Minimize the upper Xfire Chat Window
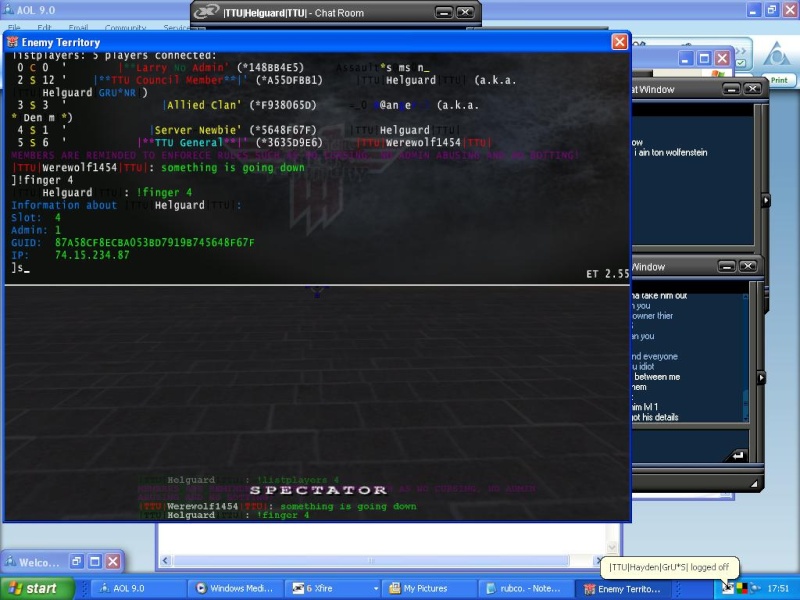Screen dimensions: 800x600 click(x=731, y=89)
